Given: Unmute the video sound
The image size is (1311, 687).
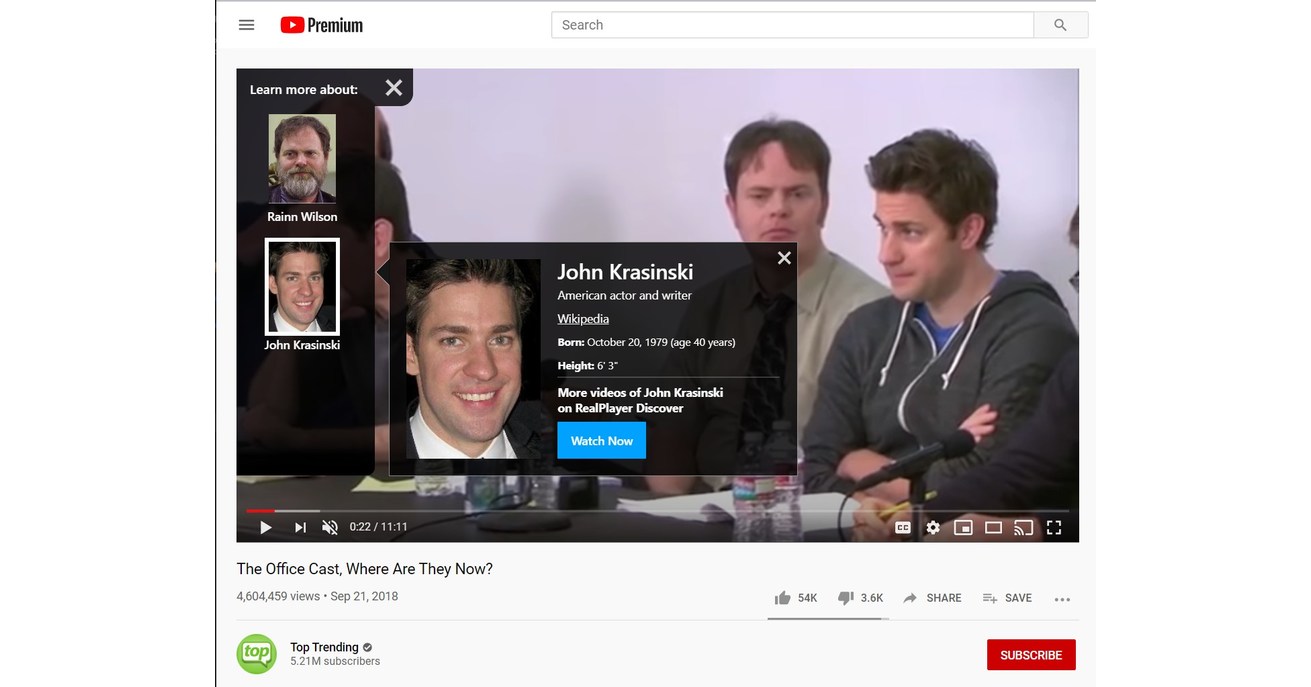Looking at the screenshot, I should [x=330, y=527].
